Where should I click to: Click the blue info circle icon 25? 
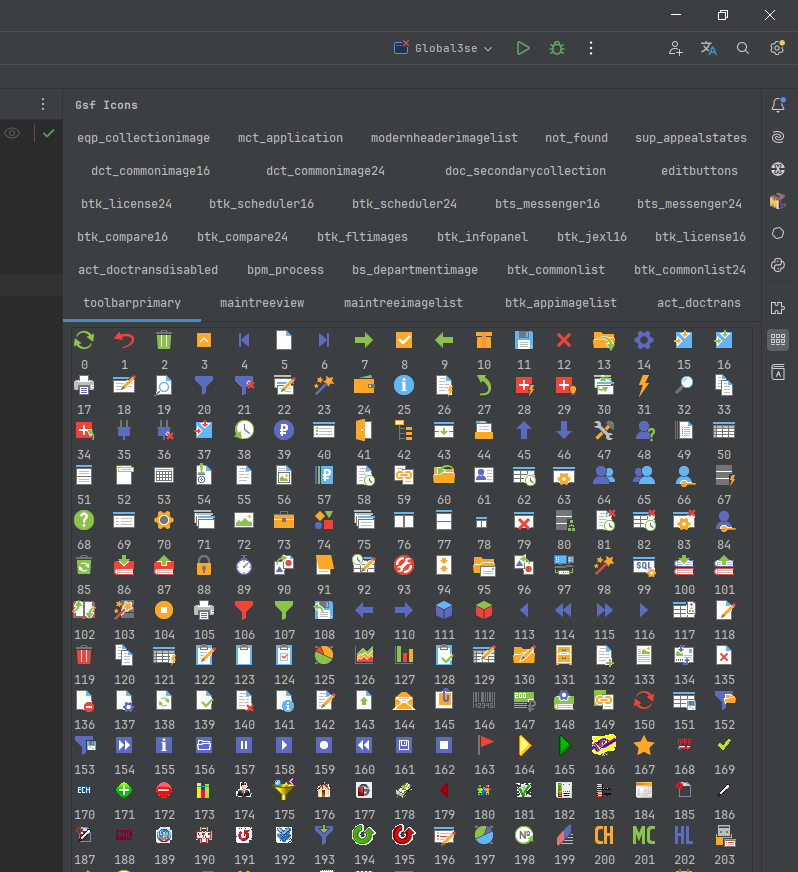[404, 385]
